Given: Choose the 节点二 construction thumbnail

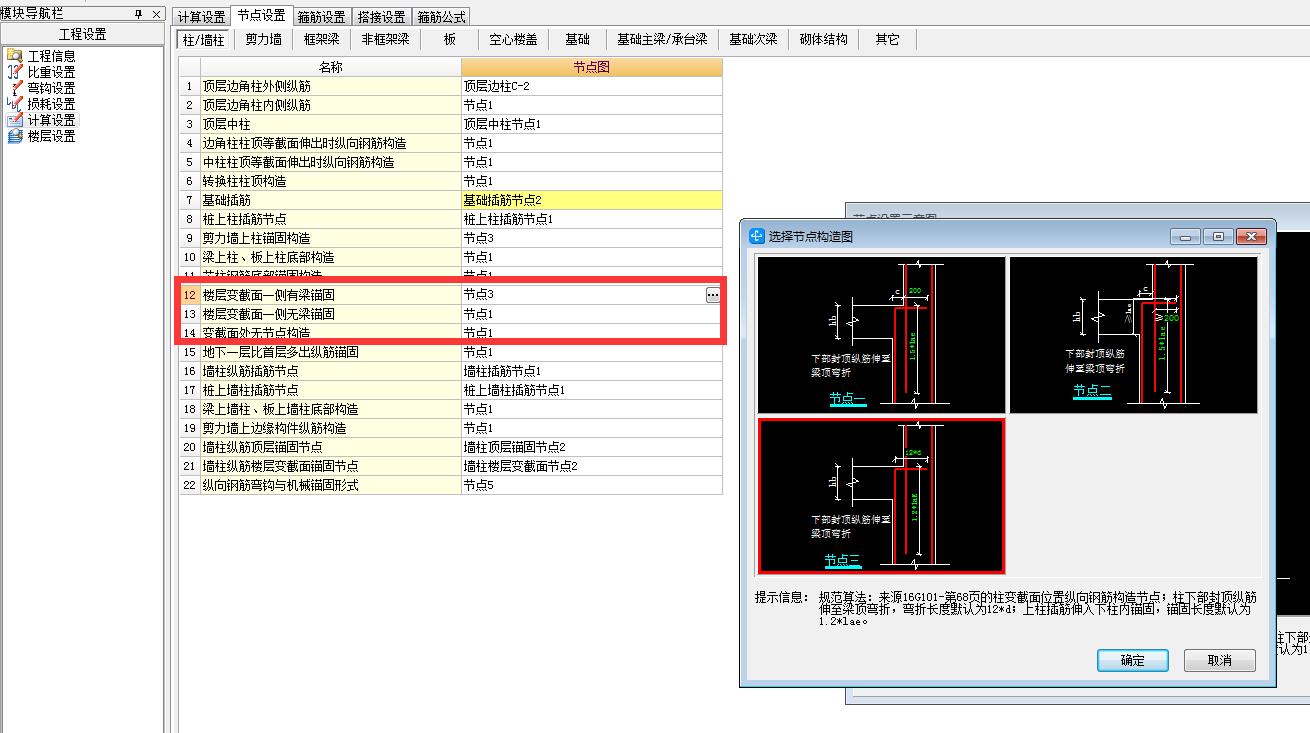Looking at the screenshot, I should (x=1133, y=335).
